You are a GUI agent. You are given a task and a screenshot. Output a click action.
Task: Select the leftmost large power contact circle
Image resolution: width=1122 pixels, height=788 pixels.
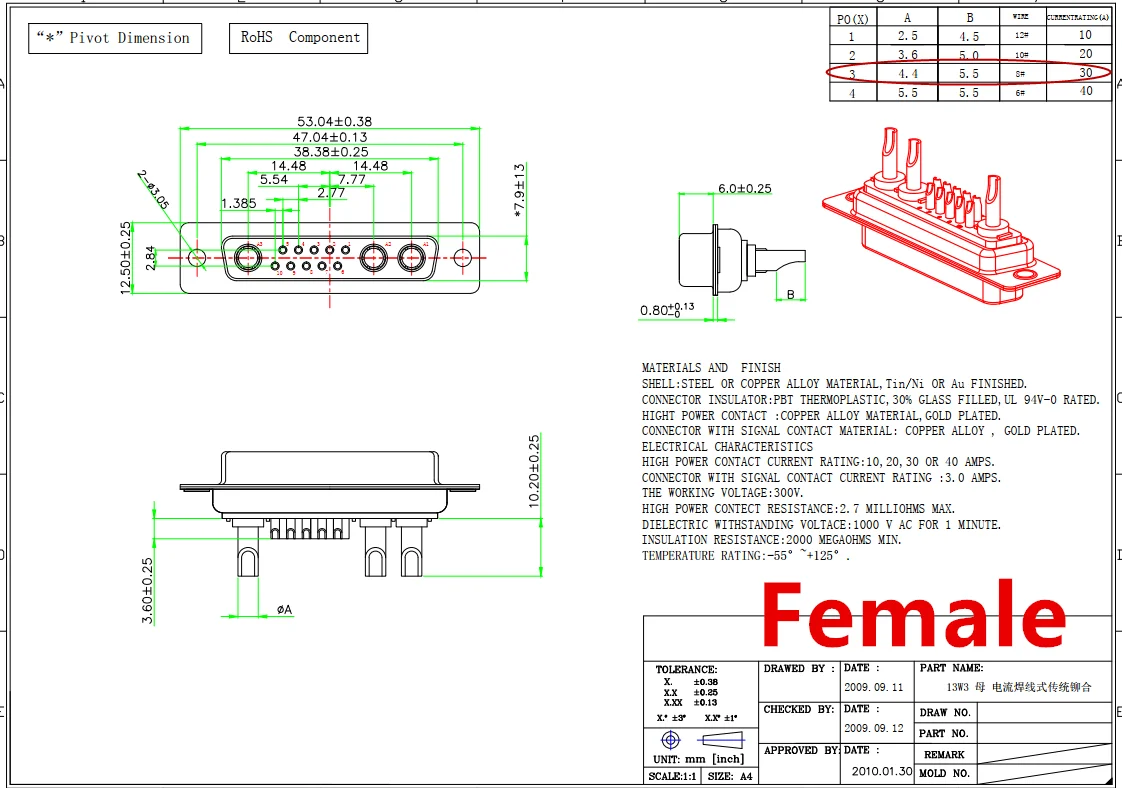pos(246,258)
